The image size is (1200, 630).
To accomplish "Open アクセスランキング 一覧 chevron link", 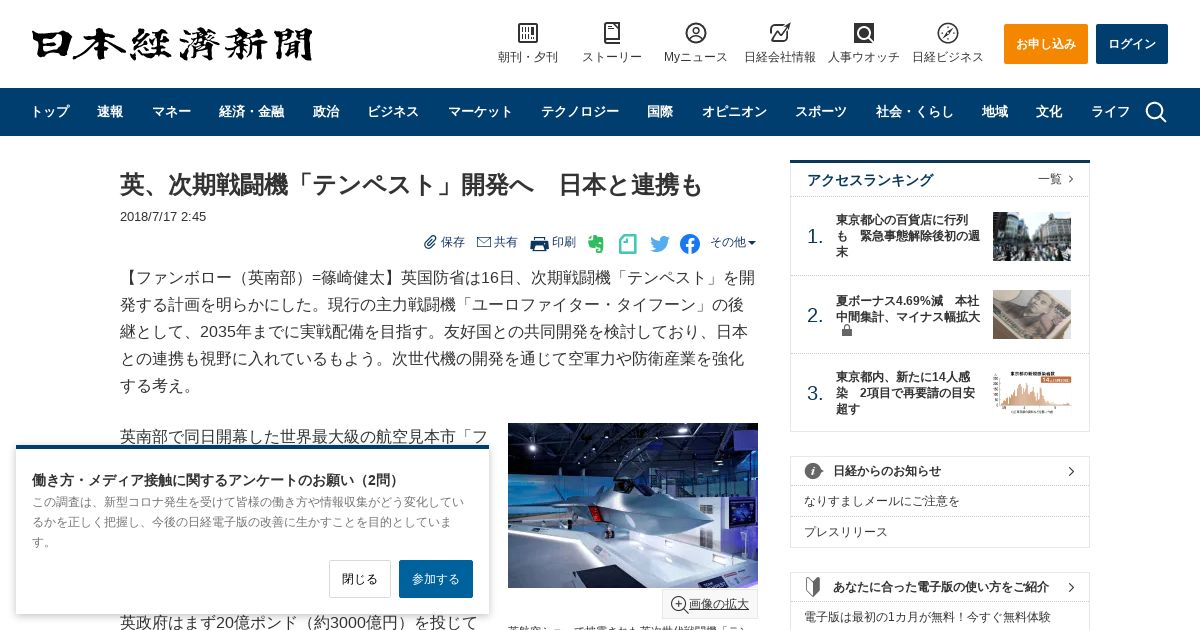I will (1056, 179).
